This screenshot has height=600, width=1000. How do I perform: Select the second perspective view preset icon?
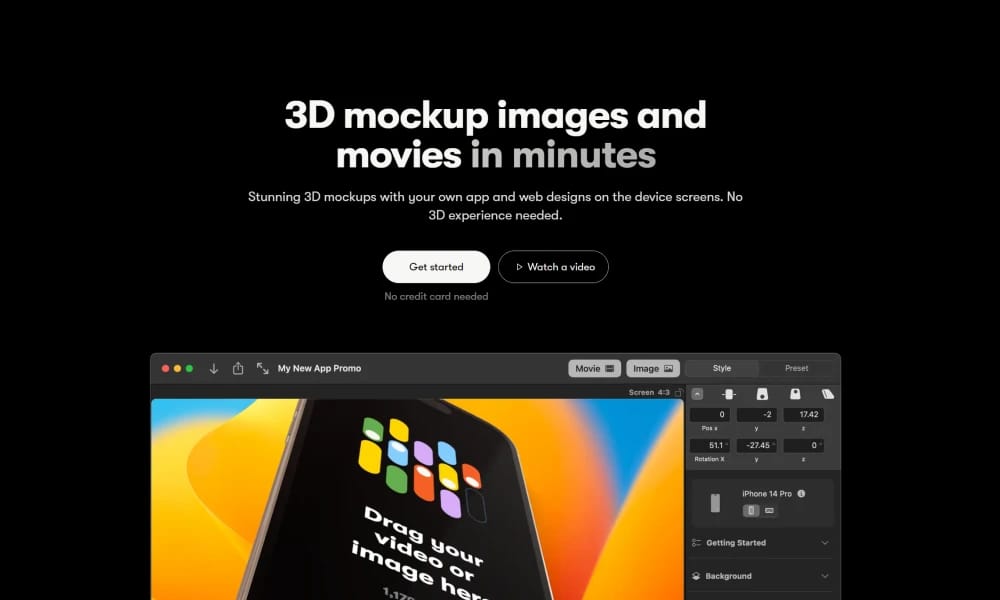[762, 394]
